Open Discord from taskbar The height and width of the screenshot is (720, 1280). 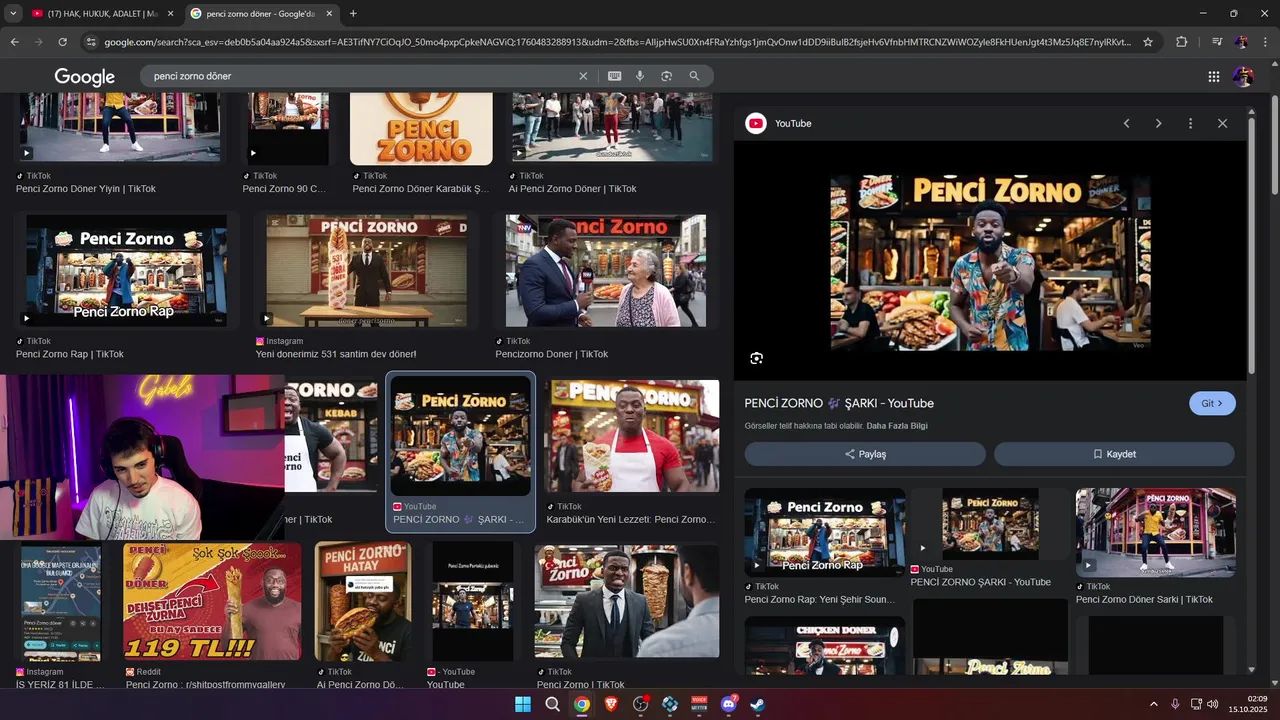click(729, 704)
